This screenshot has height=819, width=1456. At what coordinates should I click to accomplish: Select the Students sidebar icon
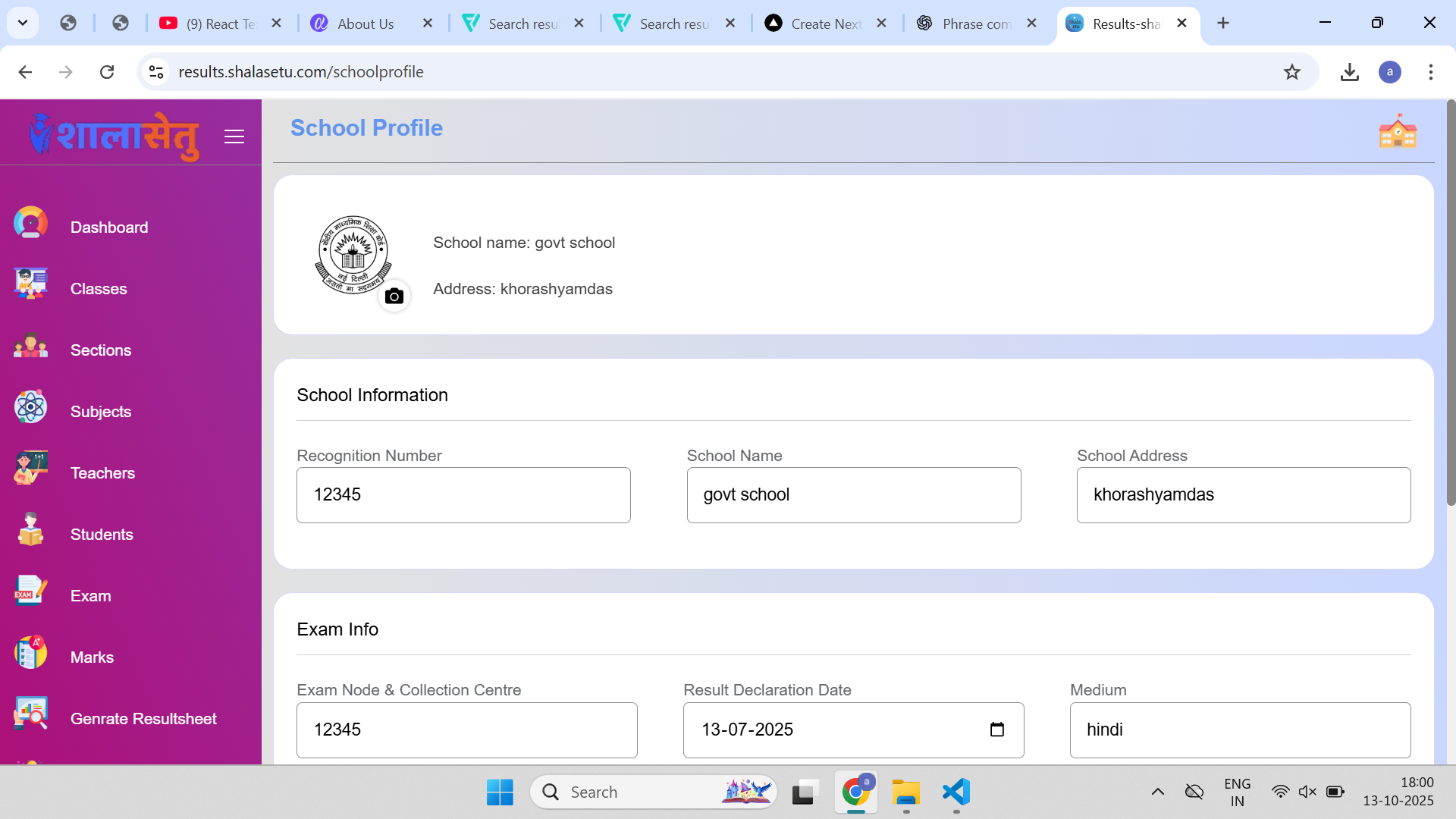click(30, 531)
